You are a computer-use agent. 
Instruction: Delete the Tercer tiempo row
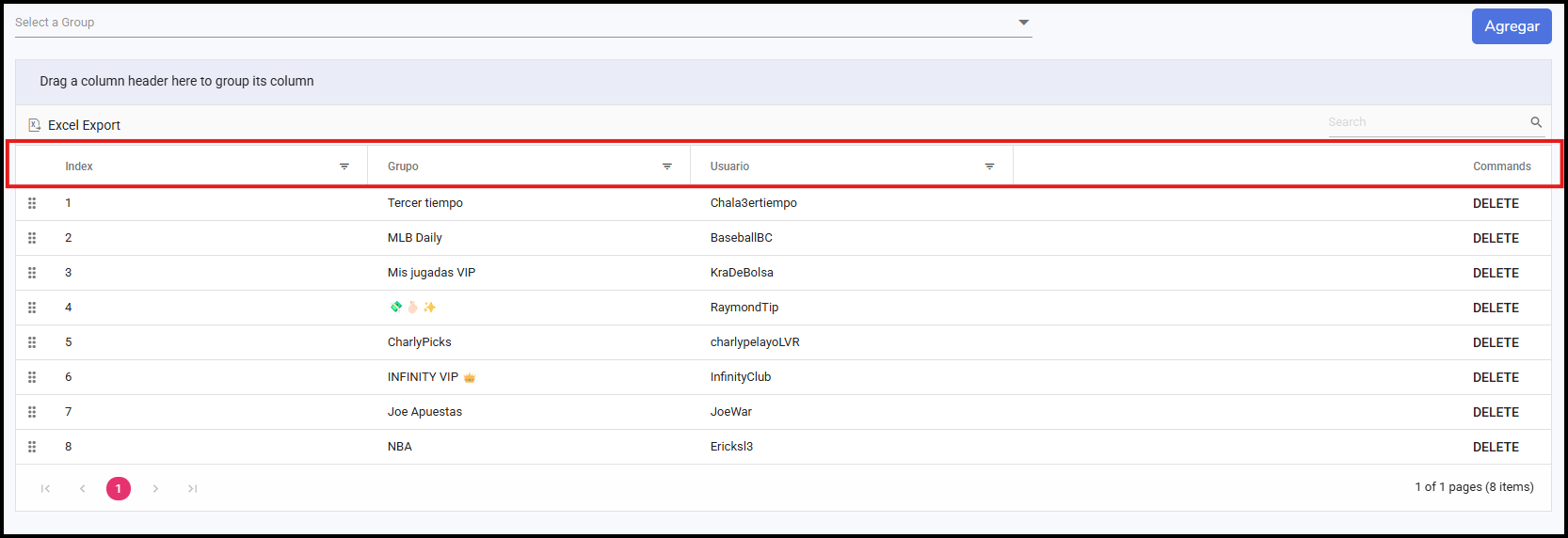tap(1496, 203)
